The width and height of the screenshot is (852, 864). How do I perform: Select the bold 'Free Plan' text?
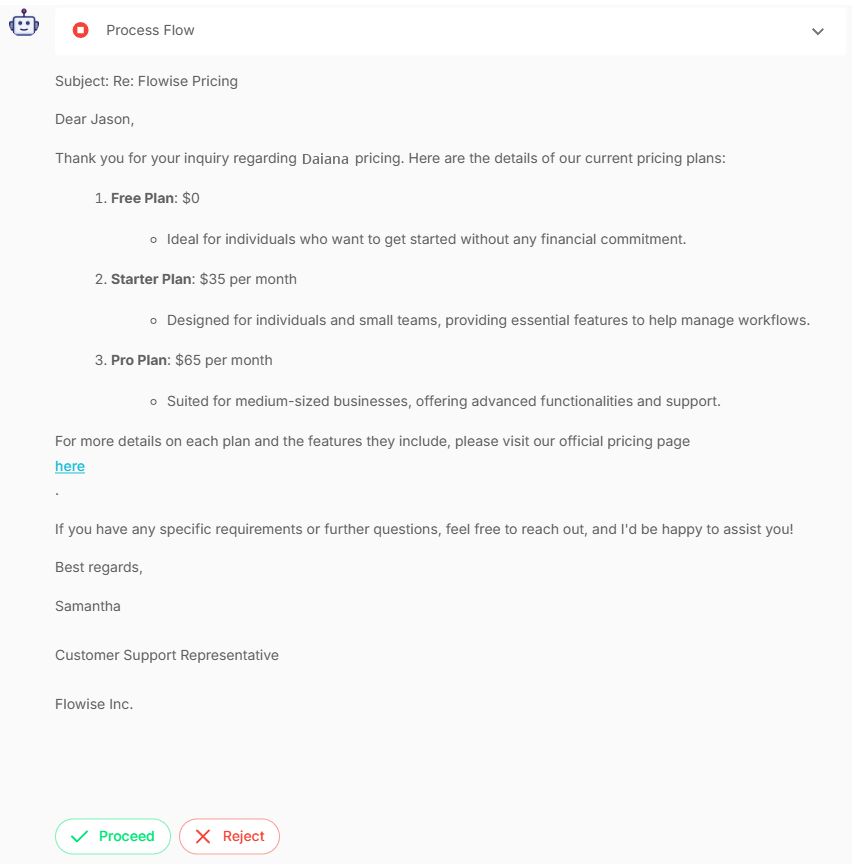pos(142,198)
